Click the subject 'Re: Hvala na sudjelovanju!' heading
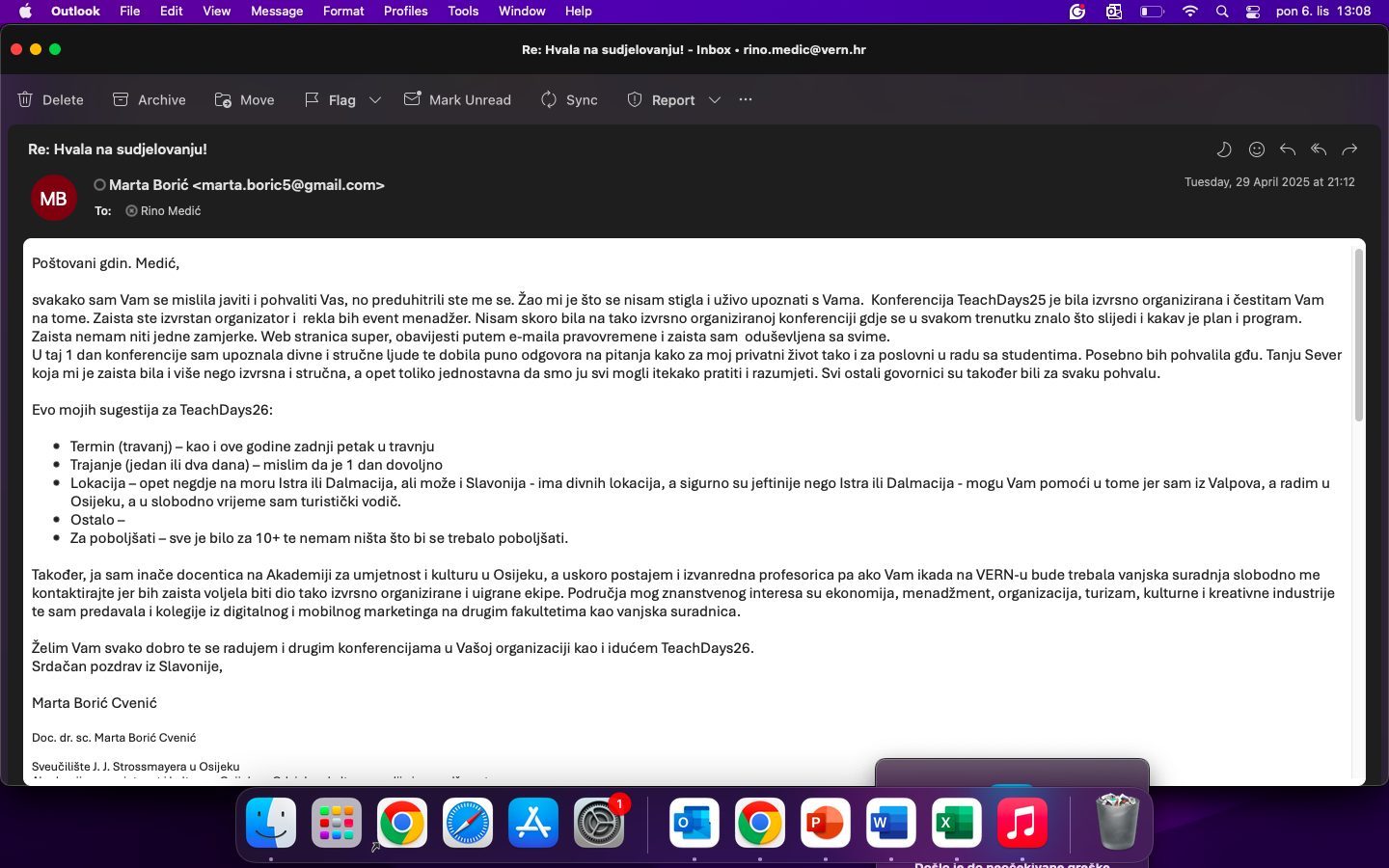Screen dimensions: 1389x868 coord(118,149)
